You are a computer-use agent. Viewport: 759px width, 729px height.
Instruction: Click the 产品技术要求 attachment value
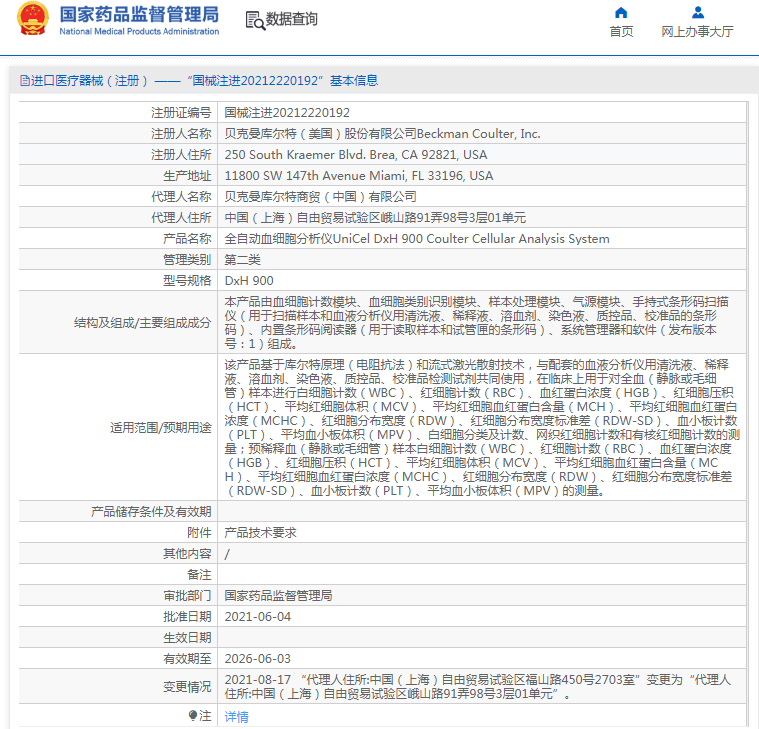(x=260, y=533)
